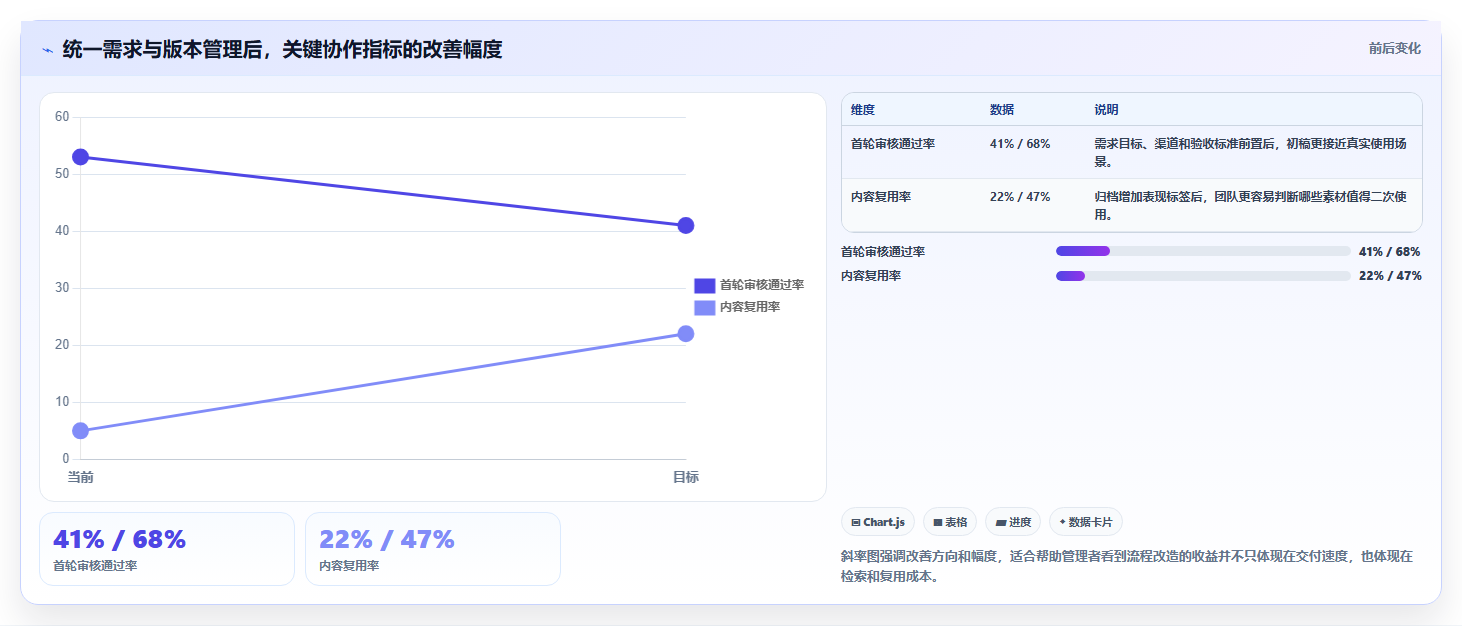Click the 说明 table column header
The height and width of the screenshot is (626, 1462).
click(1106, 110)
